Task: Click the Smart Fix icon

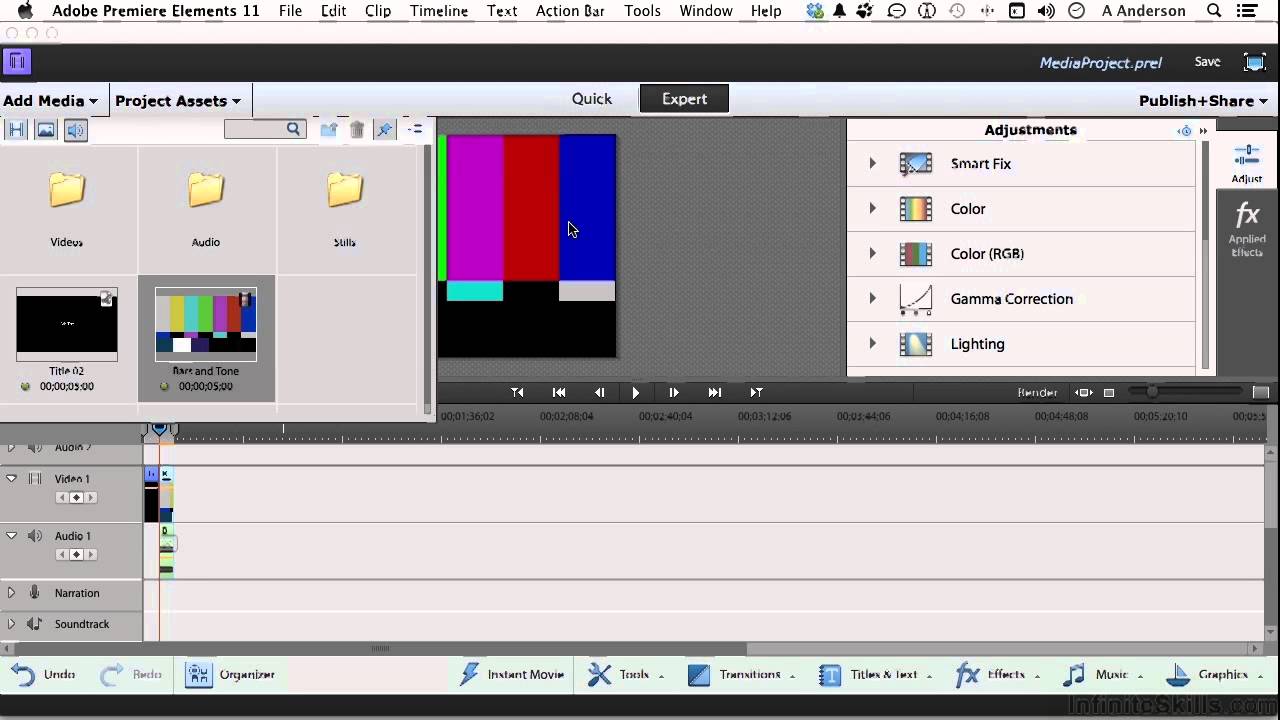Action: click(916, 163)
